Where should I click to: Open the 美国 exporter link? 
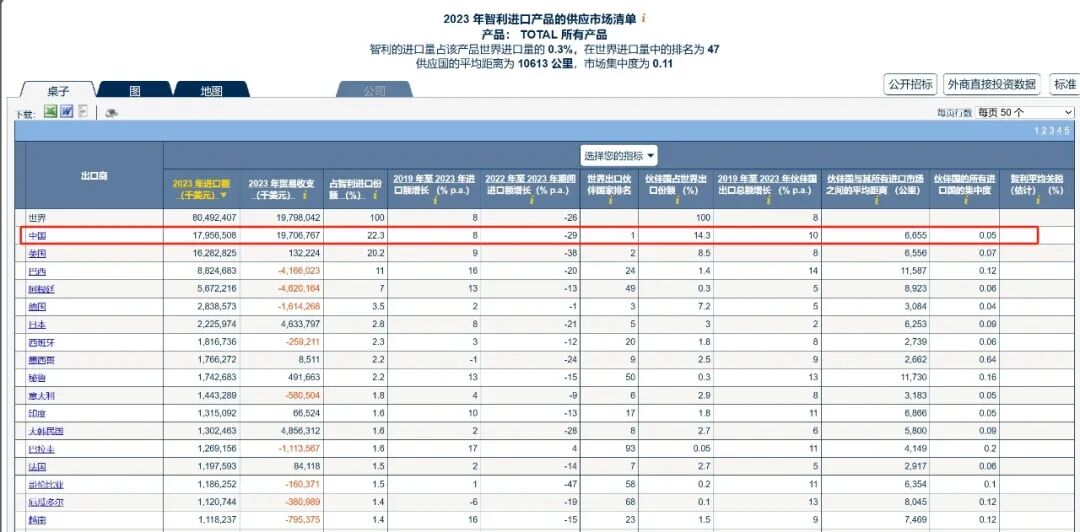(37, 254)
